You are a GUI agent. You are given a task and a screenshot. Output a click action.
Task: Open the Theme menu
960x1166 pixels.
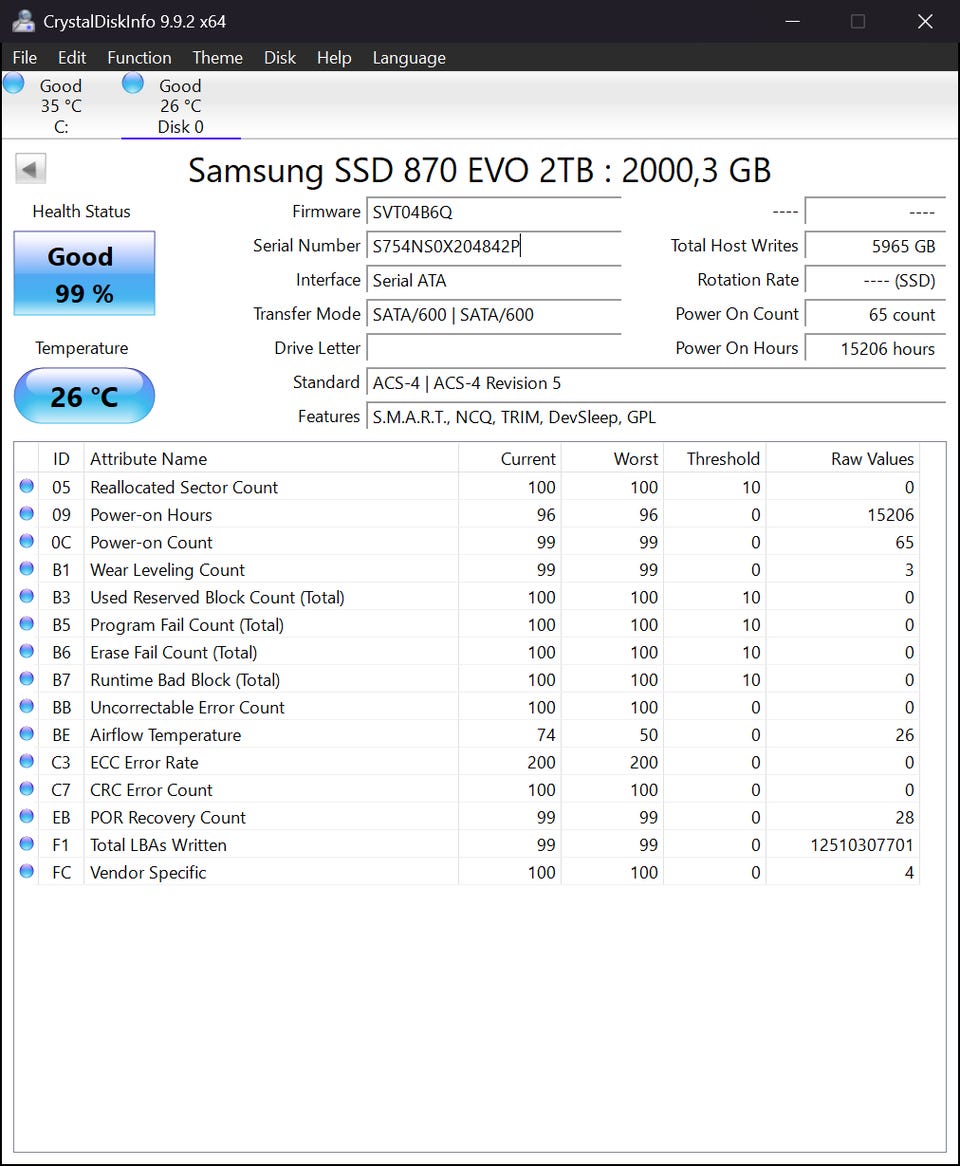pyautogui.click(x=217, y=57)
